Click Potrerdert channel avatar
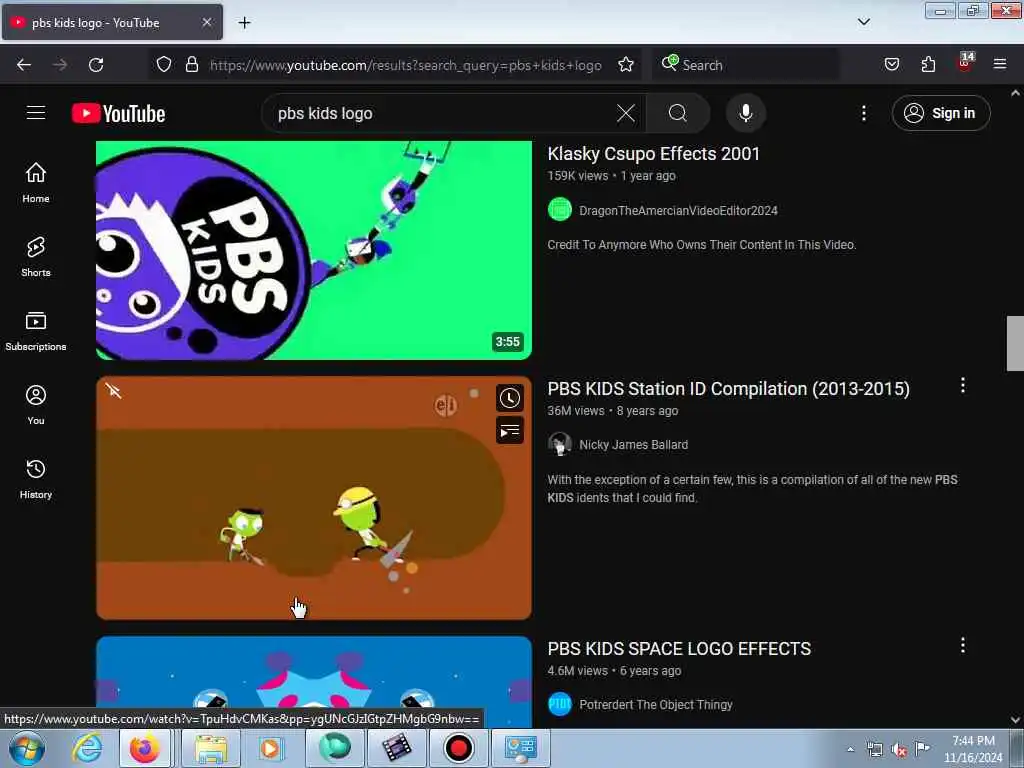This screenshot has width=1024, height=768. pyautogui.click(x=560, y=704)
